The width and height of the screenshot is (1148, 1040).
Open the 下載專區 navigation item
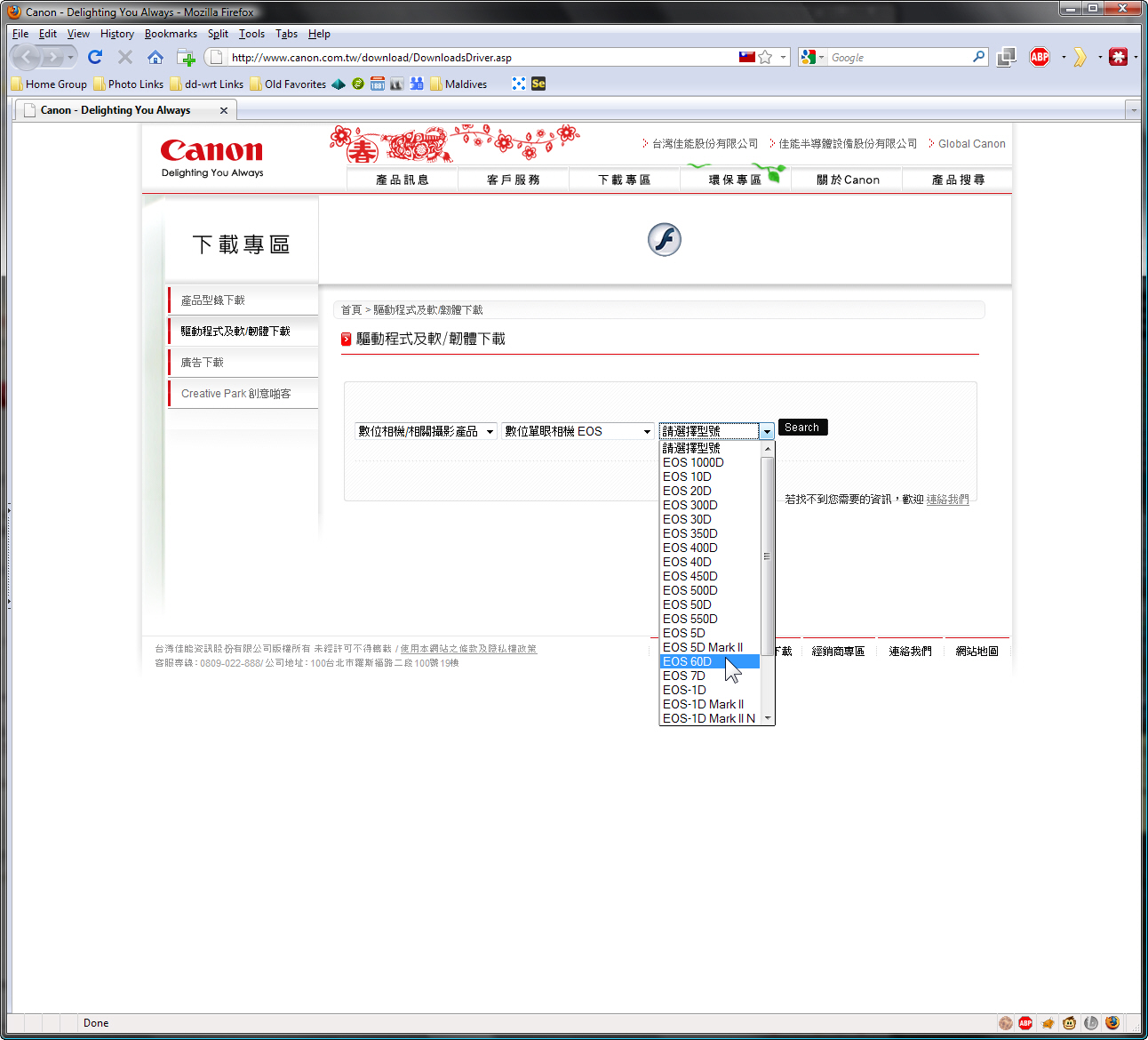pyautogui.click(x=625, y=180)
